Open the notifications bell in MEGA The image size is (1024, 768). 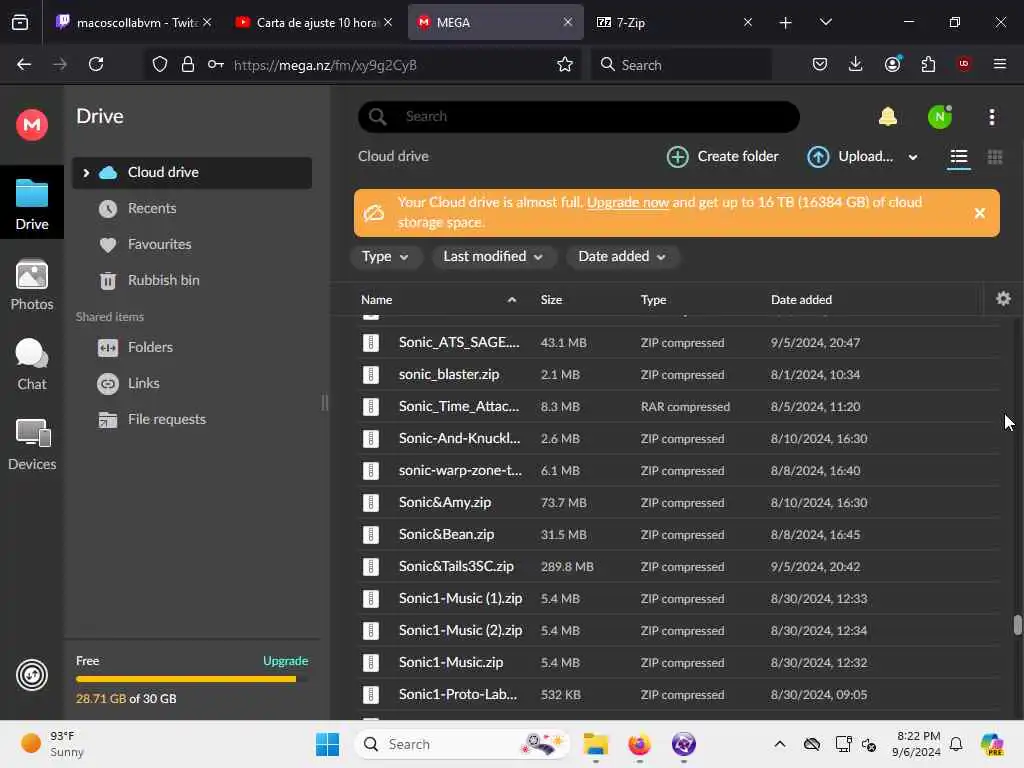coord(888,116)
